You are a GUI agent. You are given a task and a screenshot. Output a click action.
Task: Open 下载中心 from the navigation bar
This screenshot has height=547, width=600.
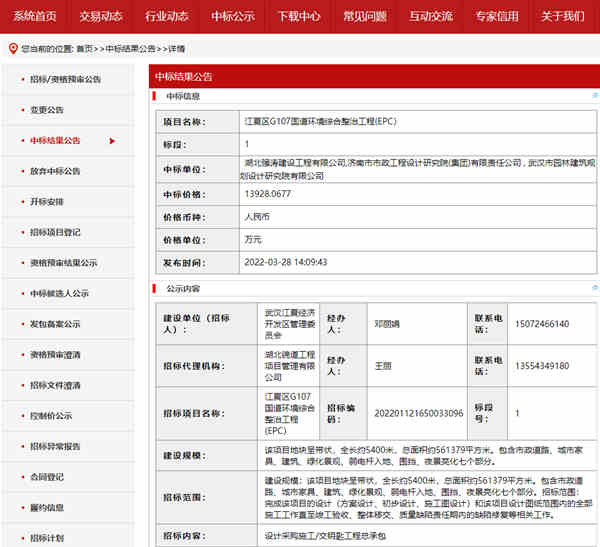click(x=299, y=16)
